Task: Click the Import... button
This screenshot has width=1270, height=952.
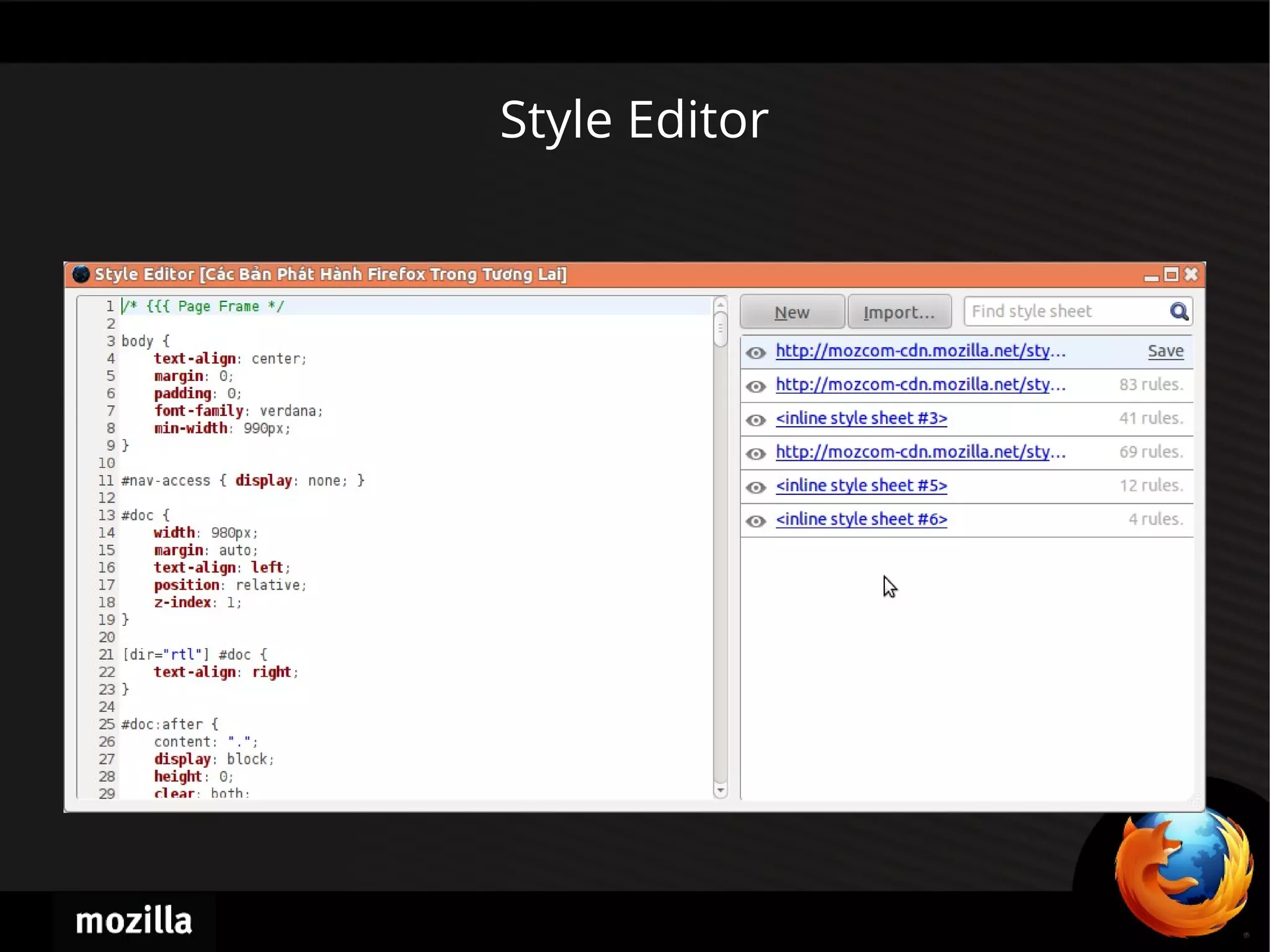Action: click(x=899, y=312)
